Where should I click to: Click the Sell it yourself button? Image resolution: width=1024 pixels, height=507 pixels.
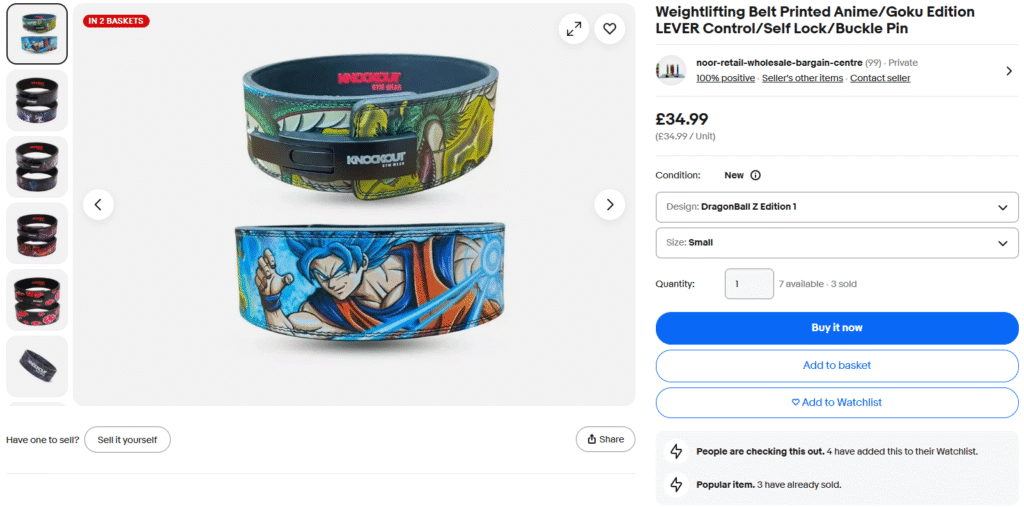(127, 440)
